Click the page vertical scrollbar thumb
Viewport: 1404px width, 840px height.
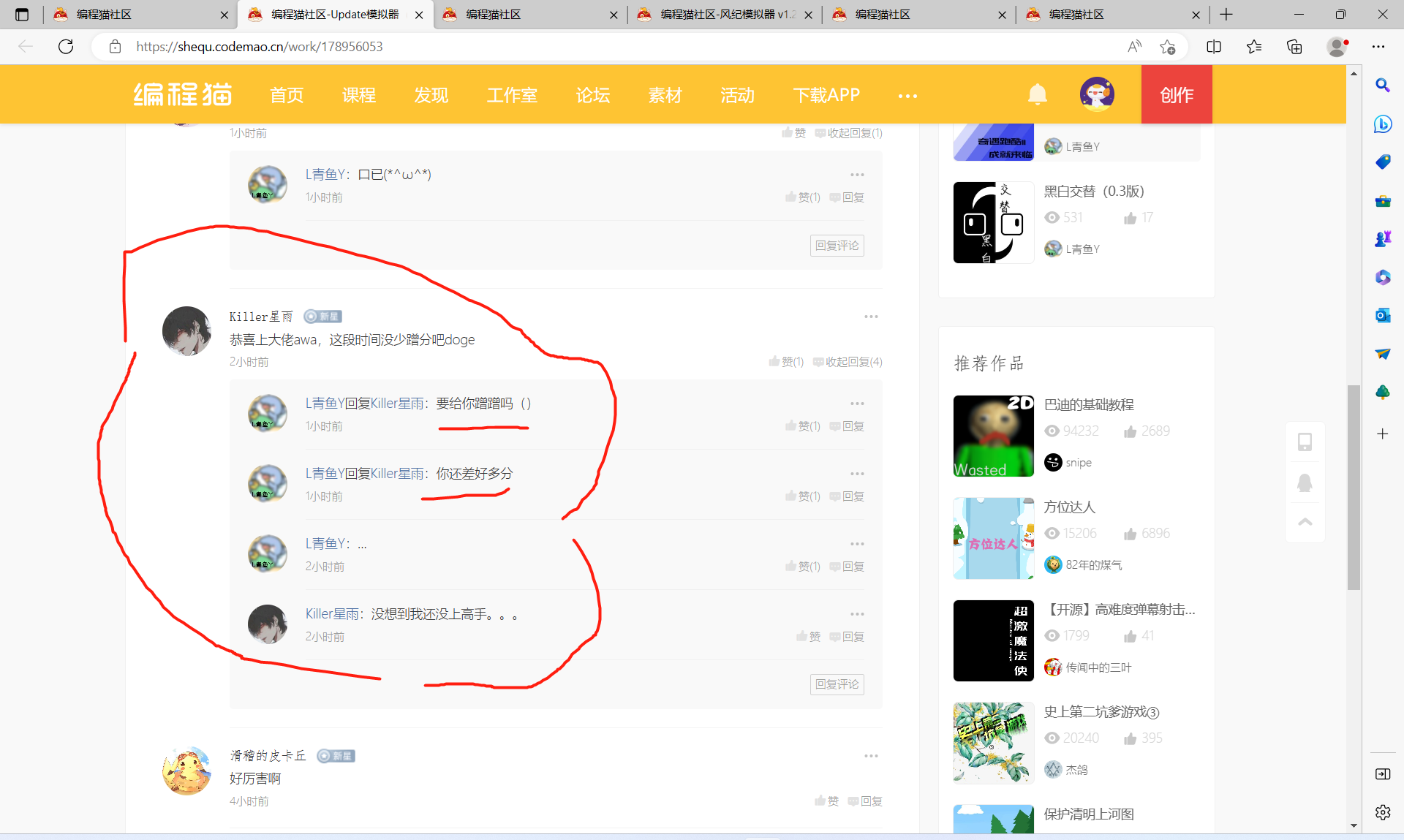point(1354,487)
